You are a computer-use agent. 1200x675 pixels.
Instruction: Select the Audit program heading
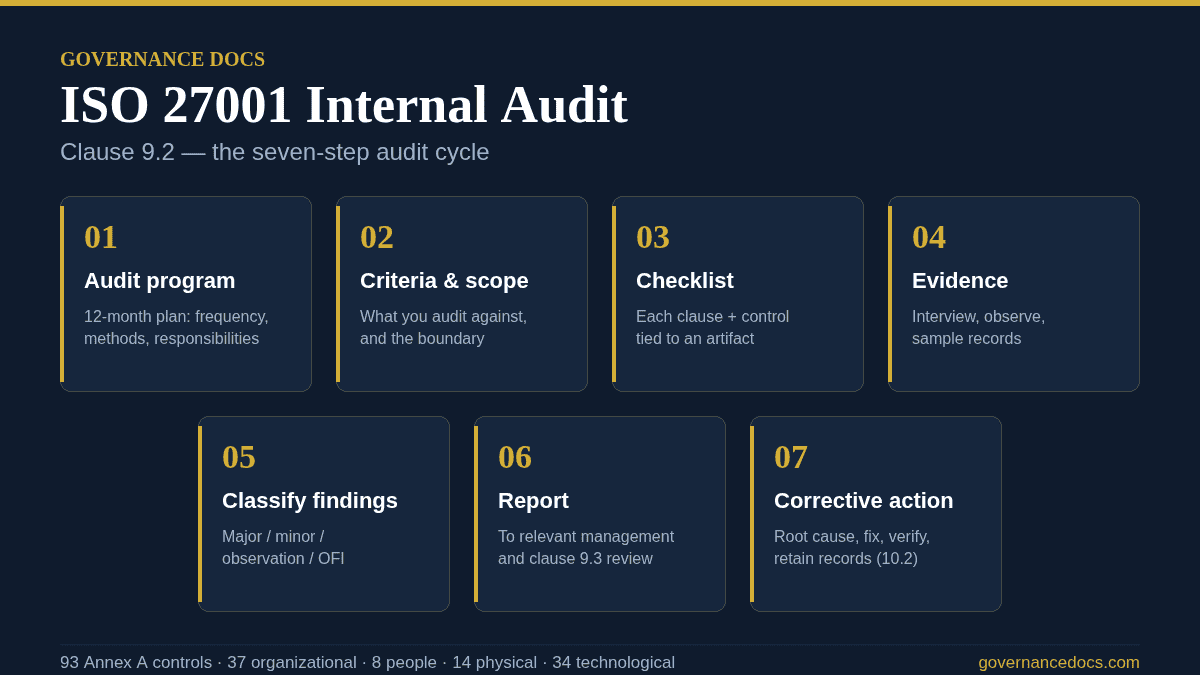[160, 281]
